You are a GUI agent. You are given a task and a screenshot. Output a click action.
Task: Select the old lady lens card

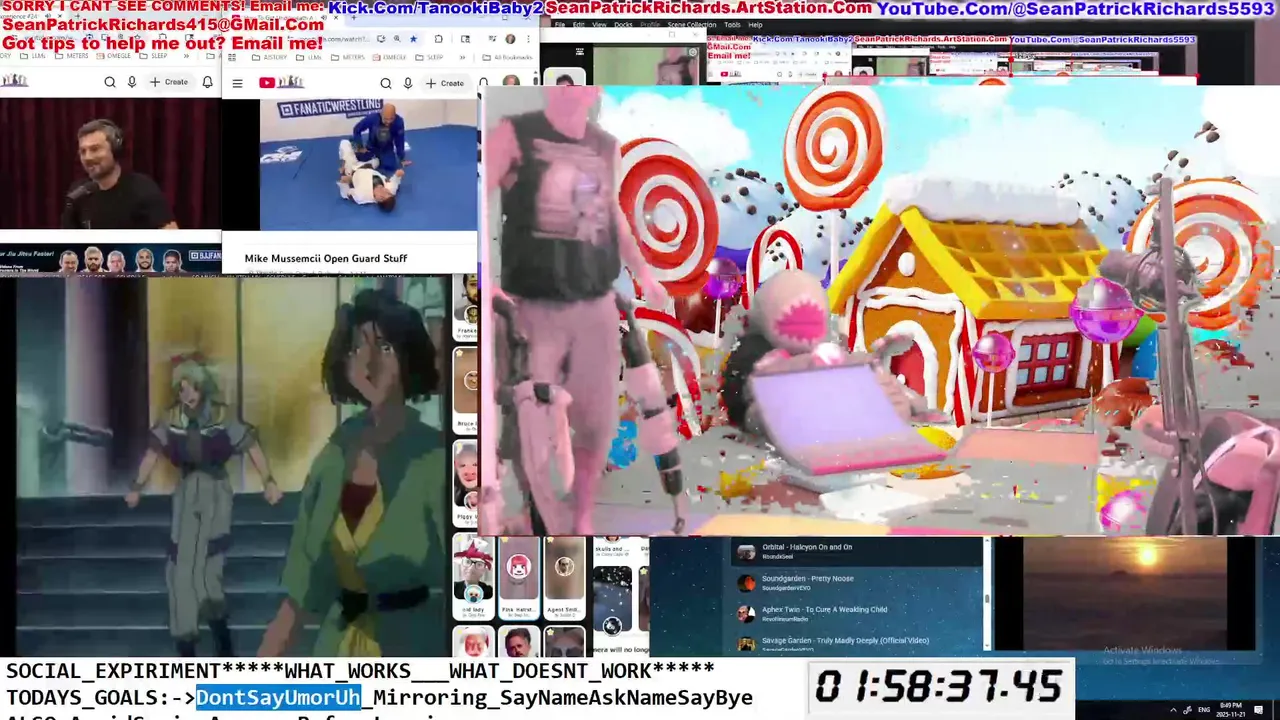[x=473, y=576]
